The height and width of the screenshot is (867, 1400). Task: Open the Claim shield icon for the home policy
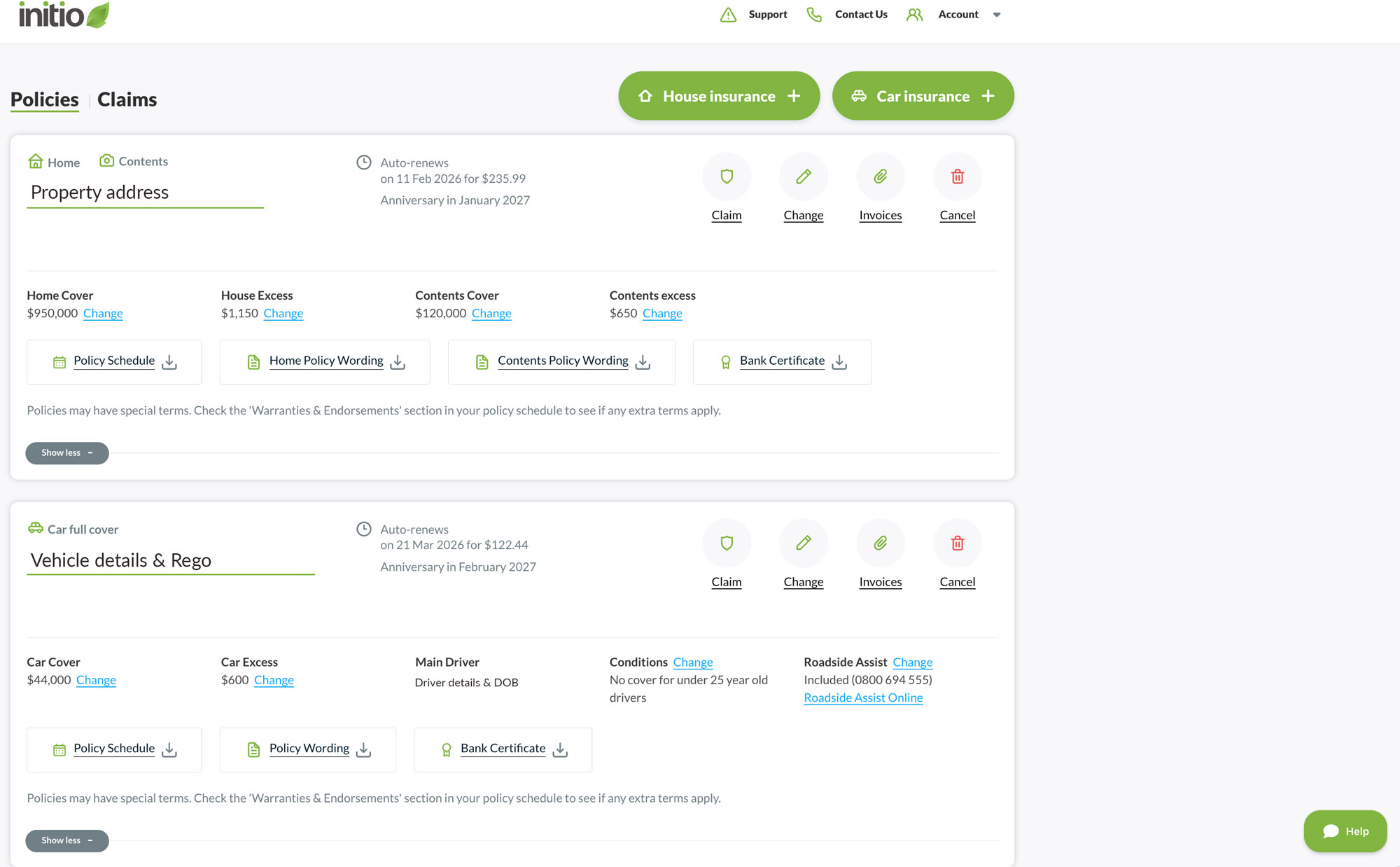[727, 177]
